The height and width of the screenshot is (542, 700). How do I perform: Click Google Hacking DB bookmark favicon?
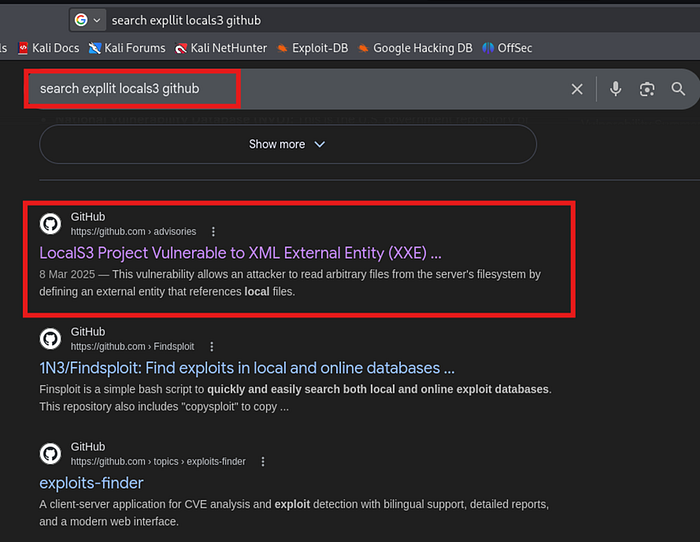pyautogui.click(x=363, y=48)
